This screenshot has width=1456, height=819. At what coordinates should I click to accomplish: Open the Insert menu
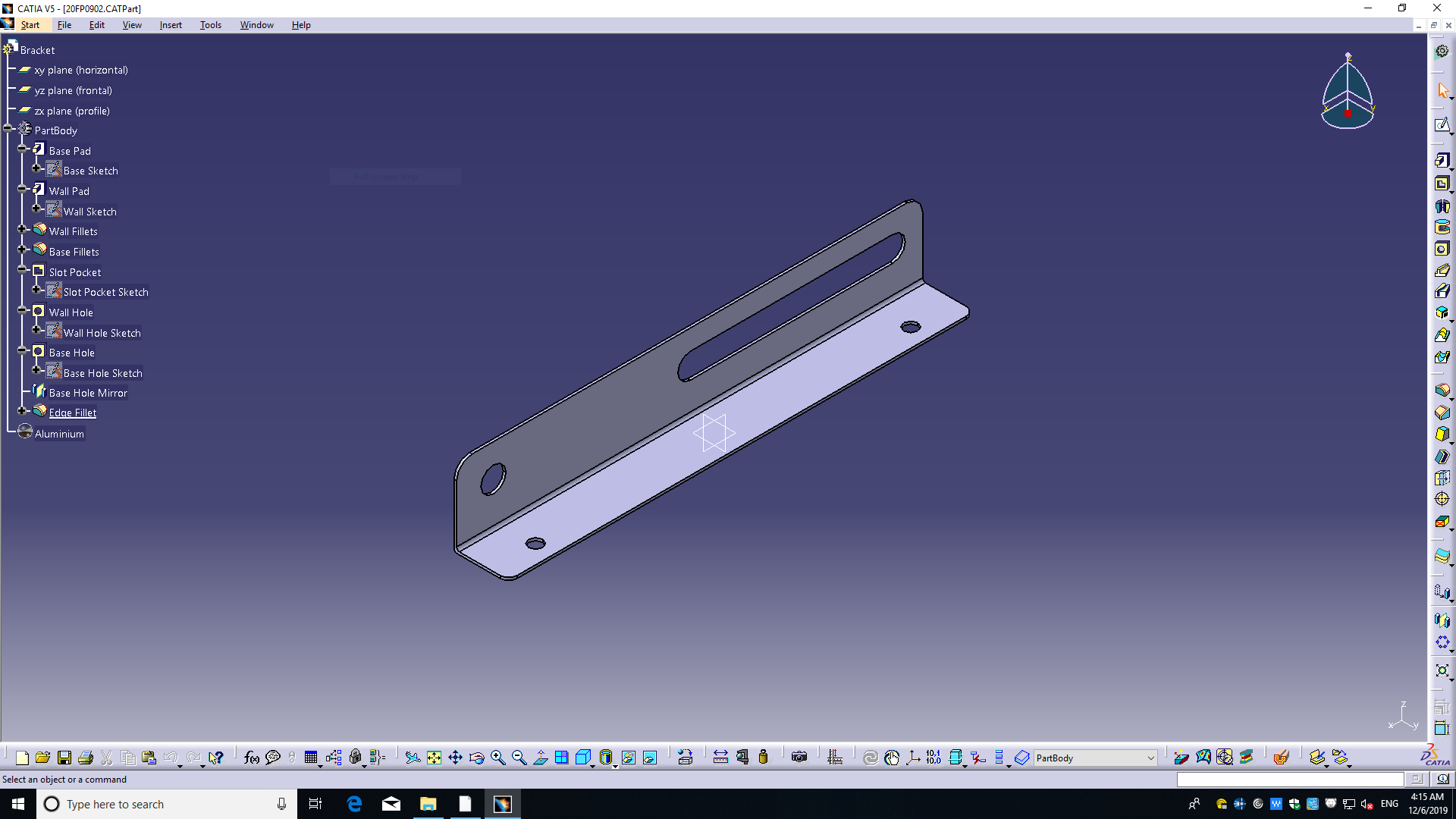(171, 25)
